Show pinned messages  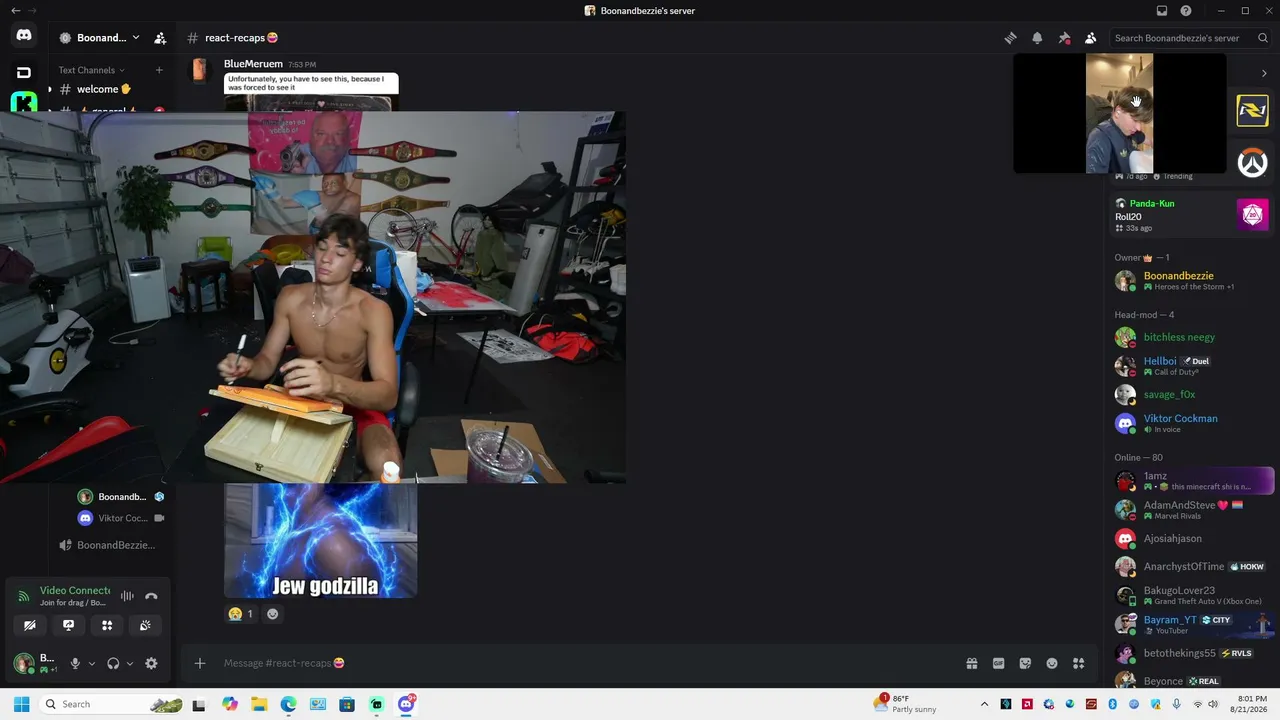pos(1064,38)
